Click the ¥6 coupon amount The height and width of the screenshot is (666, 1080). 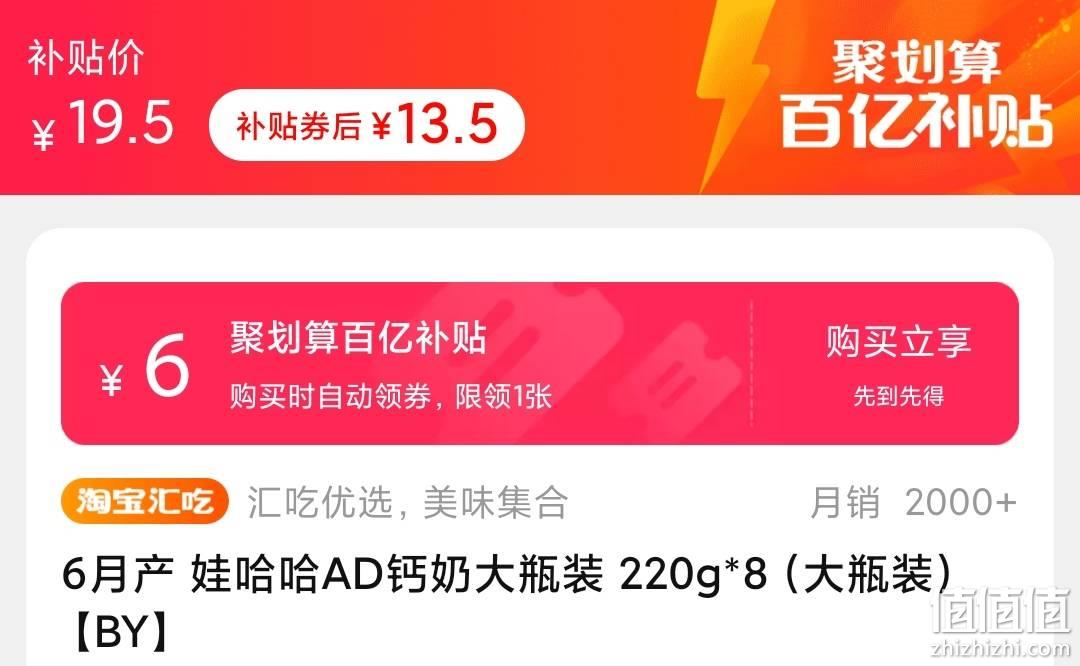tap(145, 366)
